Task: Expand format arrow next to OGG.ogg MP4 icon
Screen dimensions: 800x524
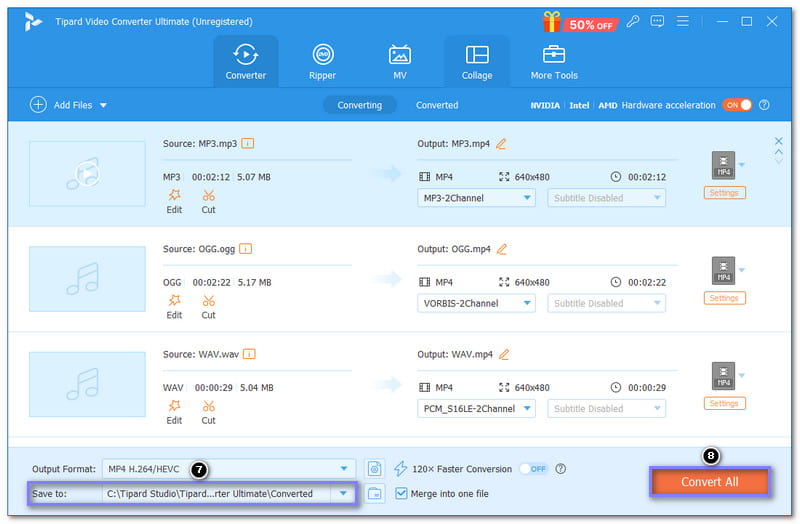Action: click(742, 270)
